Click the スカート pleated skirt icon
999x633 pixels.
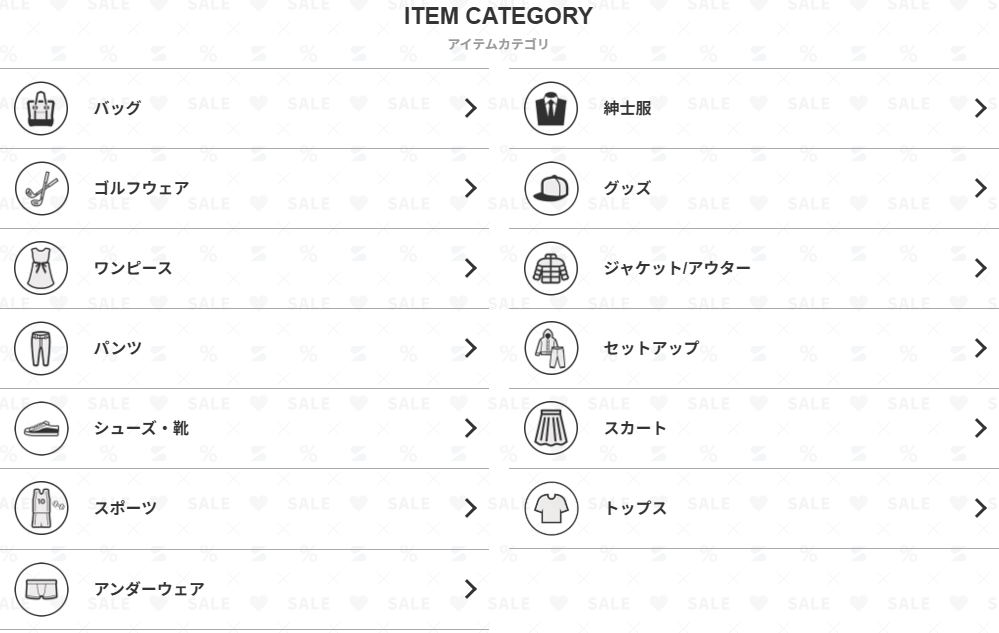coord(551,428)
